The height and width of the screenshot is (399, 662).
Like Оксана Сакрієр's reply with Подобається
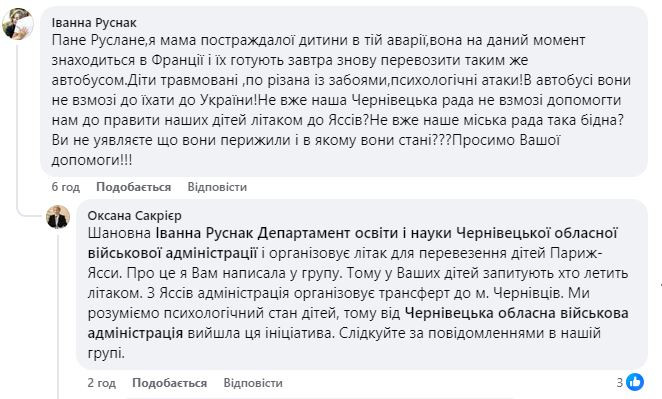[169, 383]
